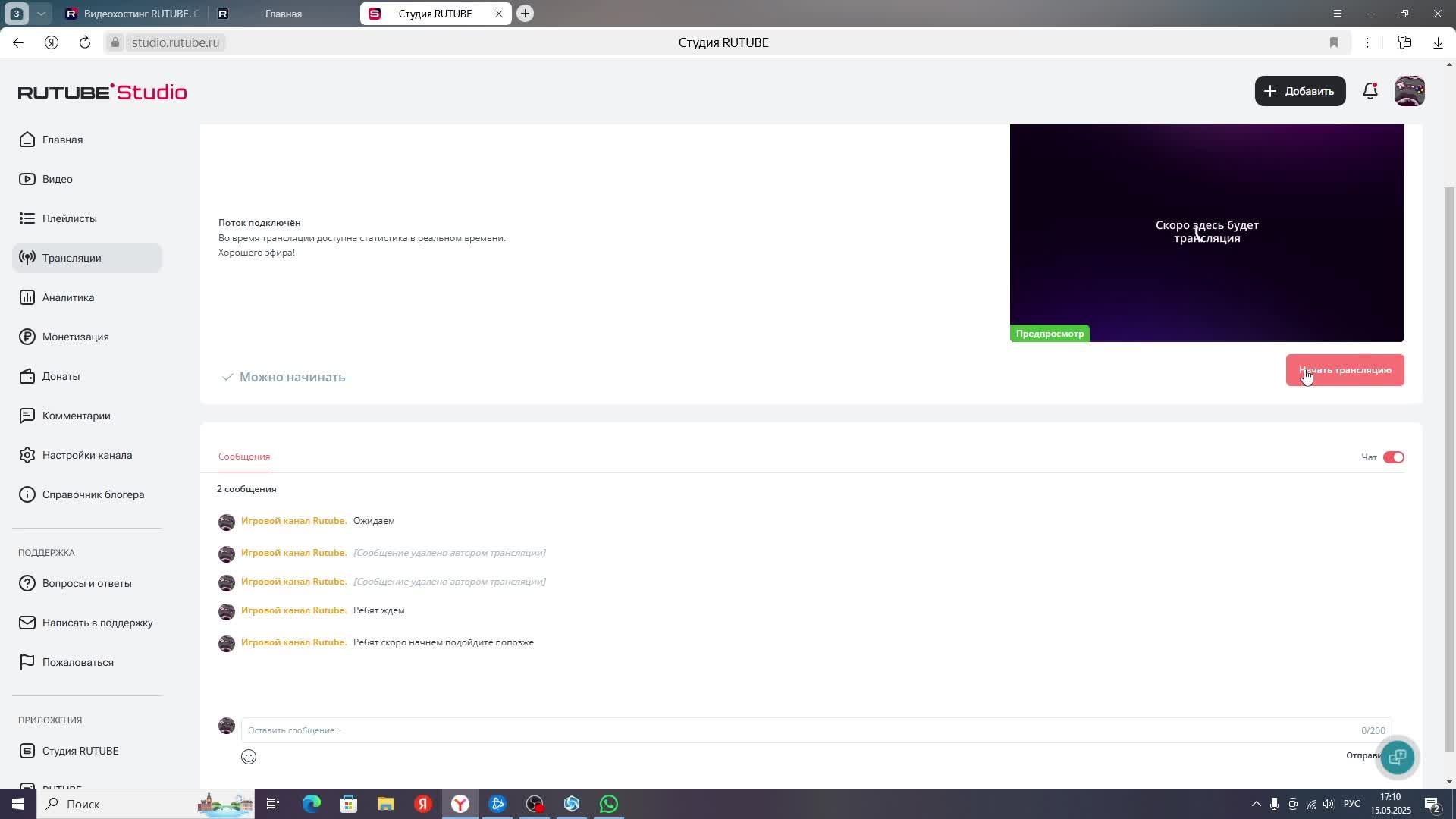Click the Можно начинать status text
Viewport: 1456px width, 819px height.
(x=292, y=377)
